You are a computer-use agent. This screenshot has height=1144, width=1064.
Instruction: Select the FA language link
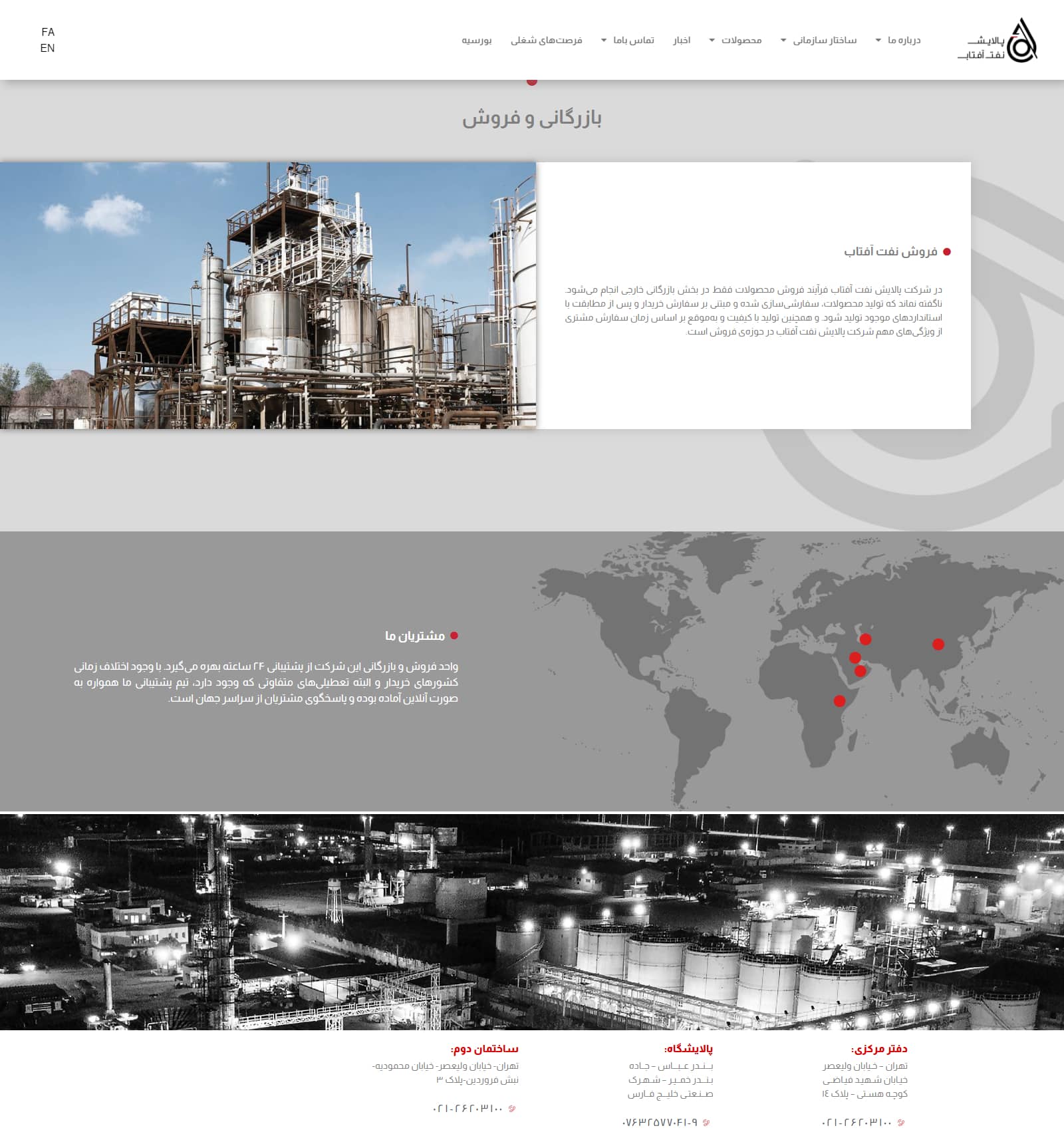(x=48, y=32)
